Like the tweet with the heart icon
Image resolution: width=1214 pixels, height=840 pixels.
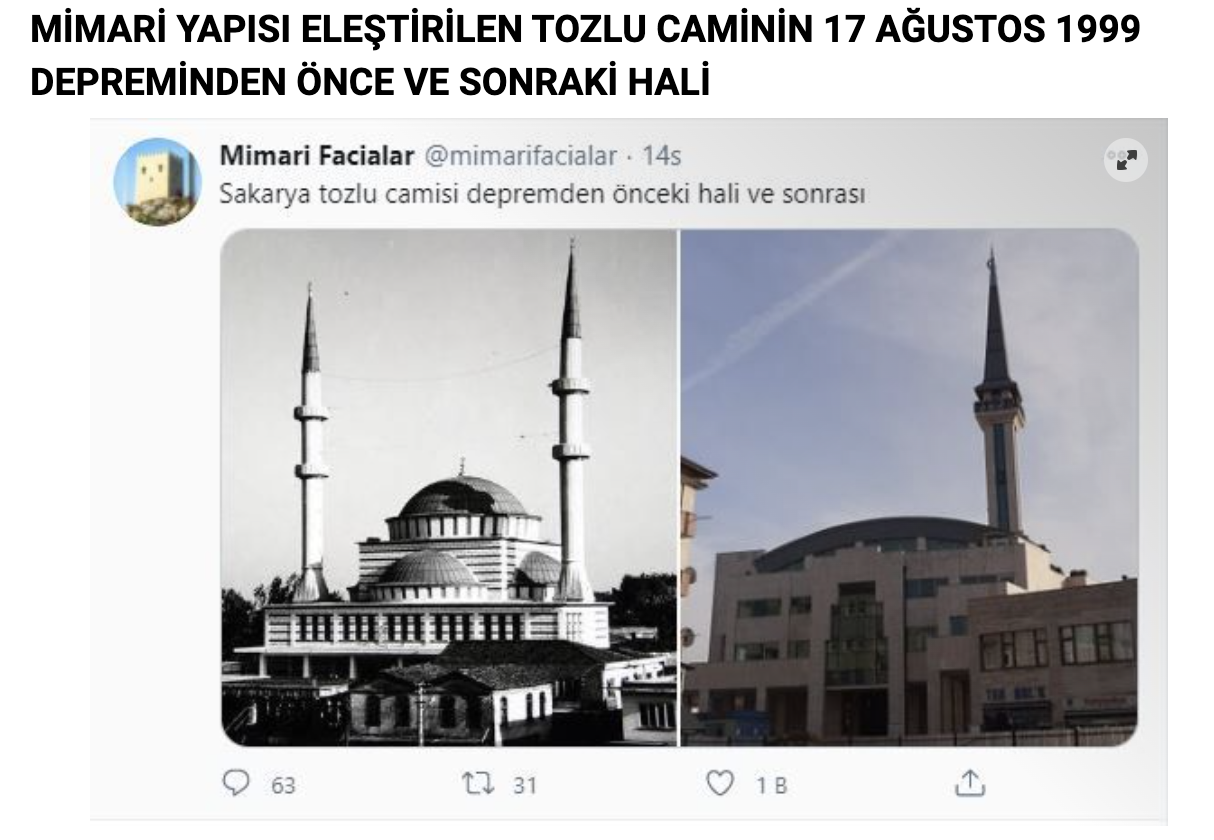(720, 783)
